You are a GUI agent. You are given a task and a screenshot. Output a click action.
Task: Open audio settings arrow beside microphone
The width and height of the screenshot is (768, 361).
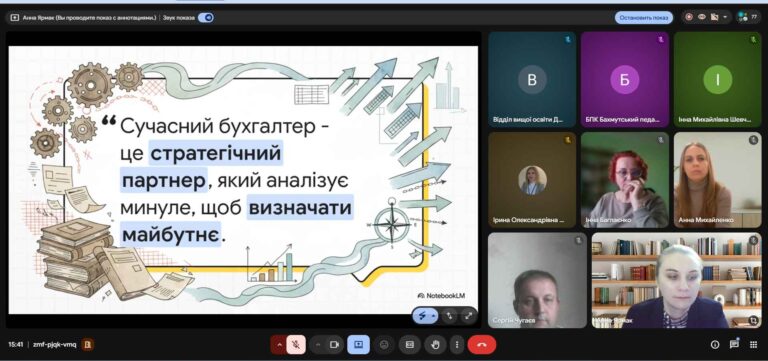click(x=279, y=345)
